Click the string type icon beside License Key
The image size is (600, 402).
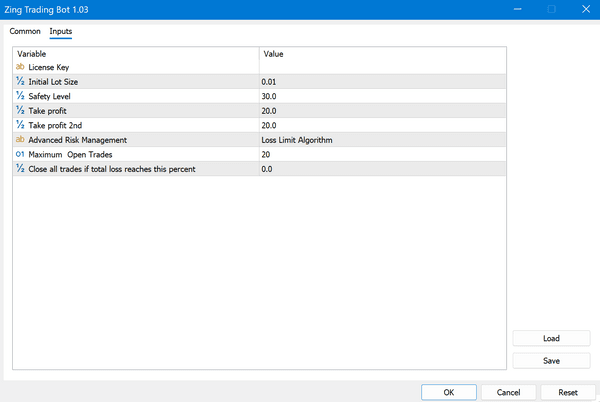[x=21, y=65]
